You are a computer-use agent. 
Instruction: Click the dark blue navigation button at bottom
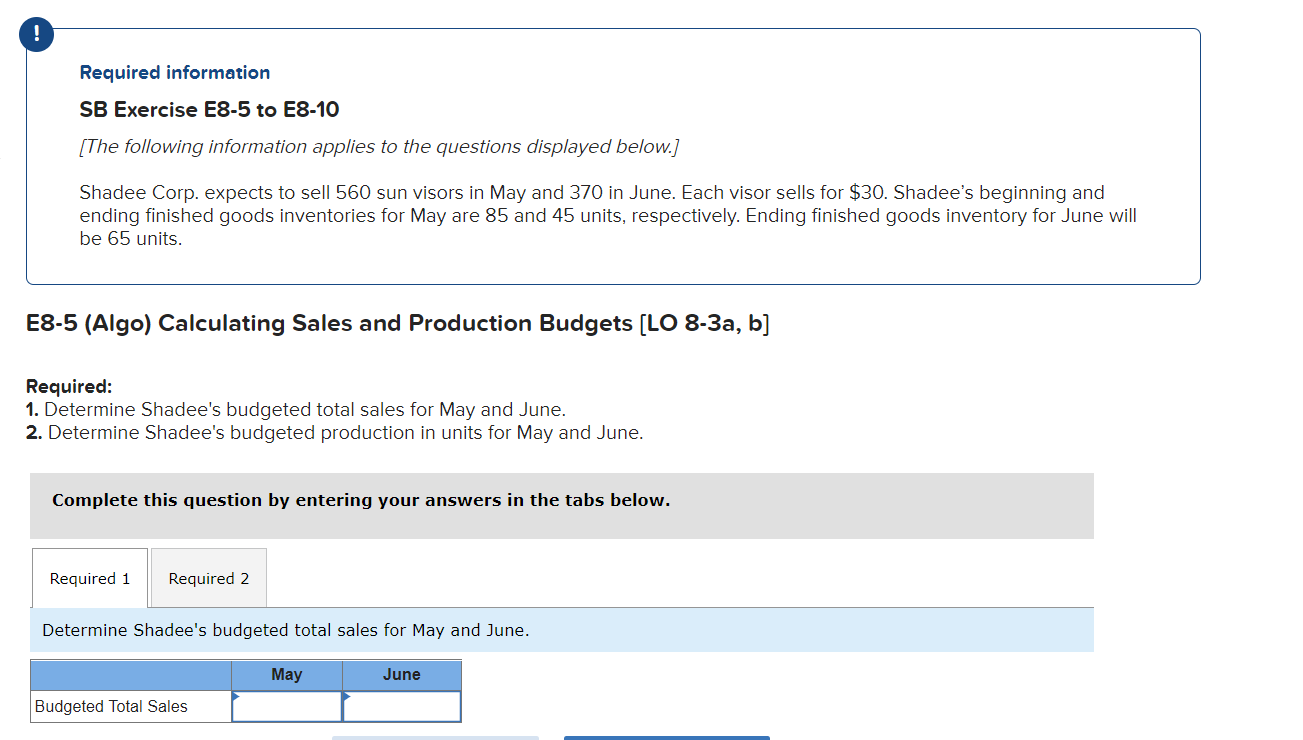[x=667, y=737]
